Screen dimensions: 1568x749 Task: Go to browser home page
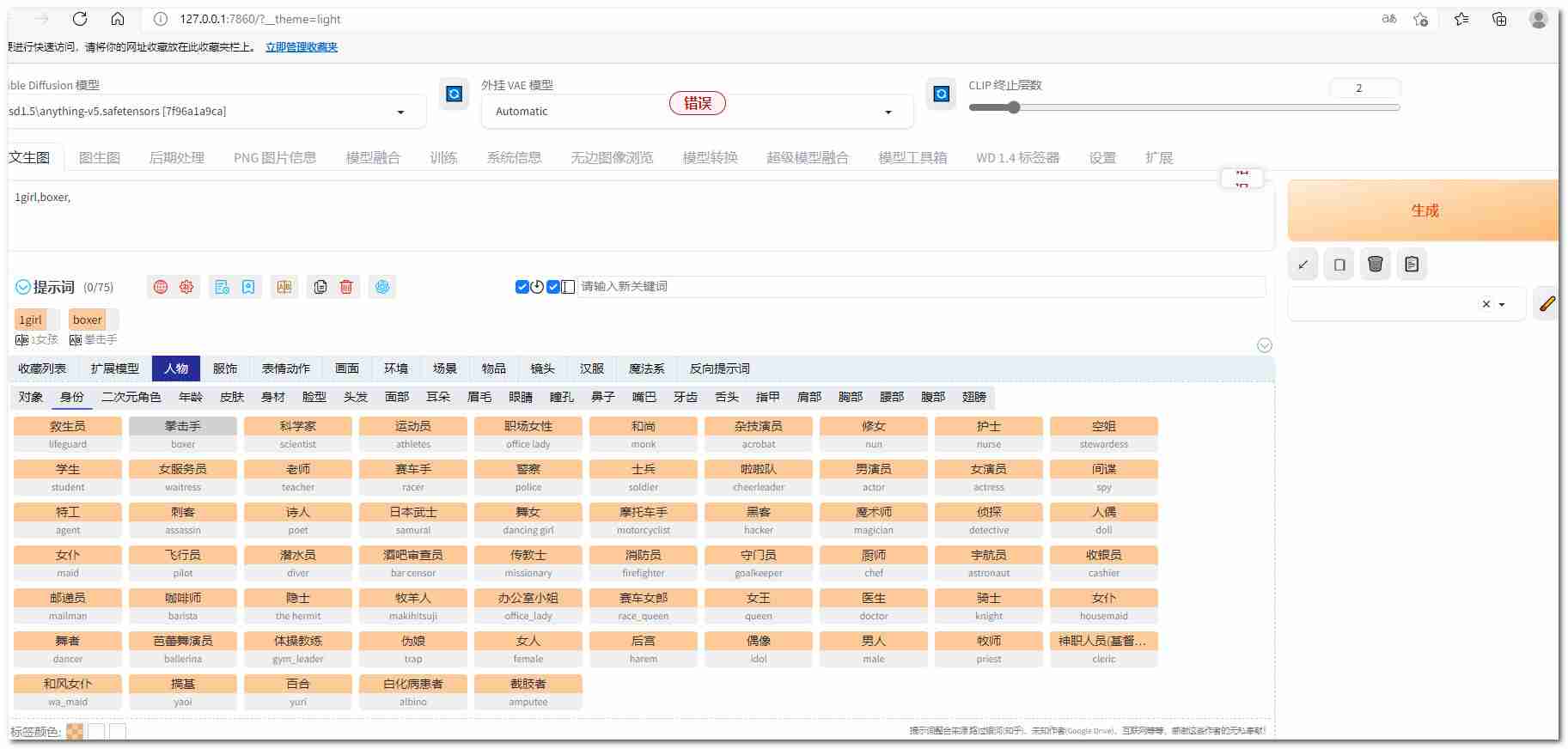[x=118, y=19]
